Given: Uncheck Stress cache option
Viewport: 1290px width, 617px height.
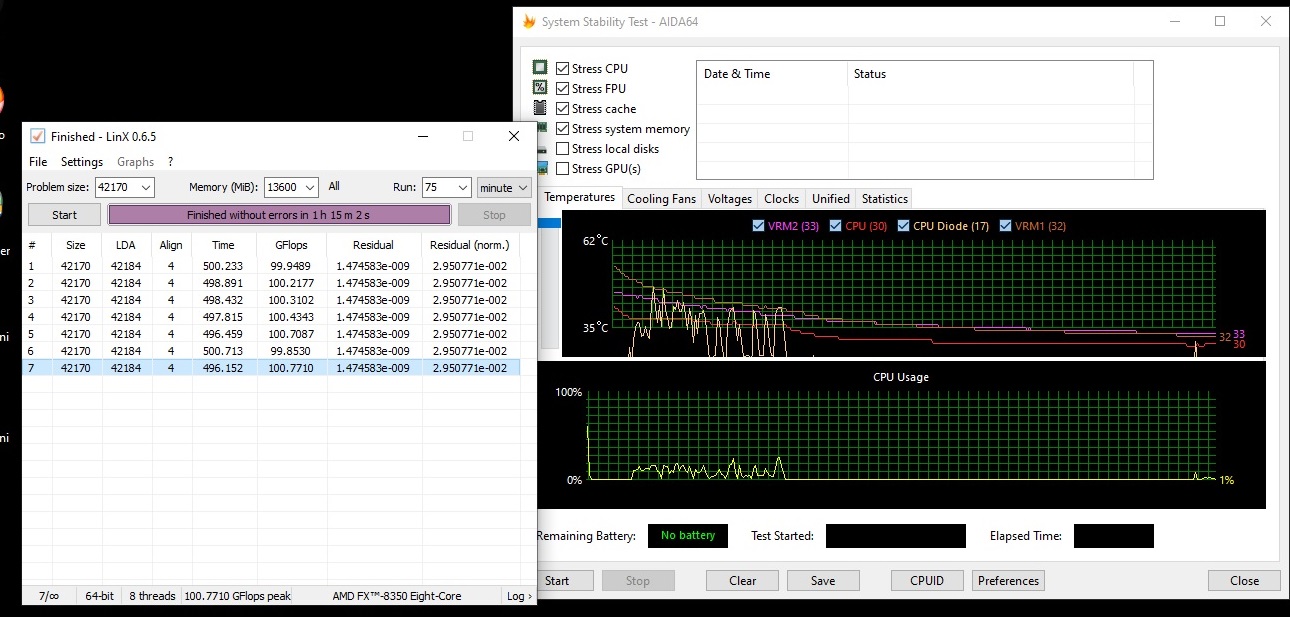Looking at the screenshot, I should [x=562, y=109].
